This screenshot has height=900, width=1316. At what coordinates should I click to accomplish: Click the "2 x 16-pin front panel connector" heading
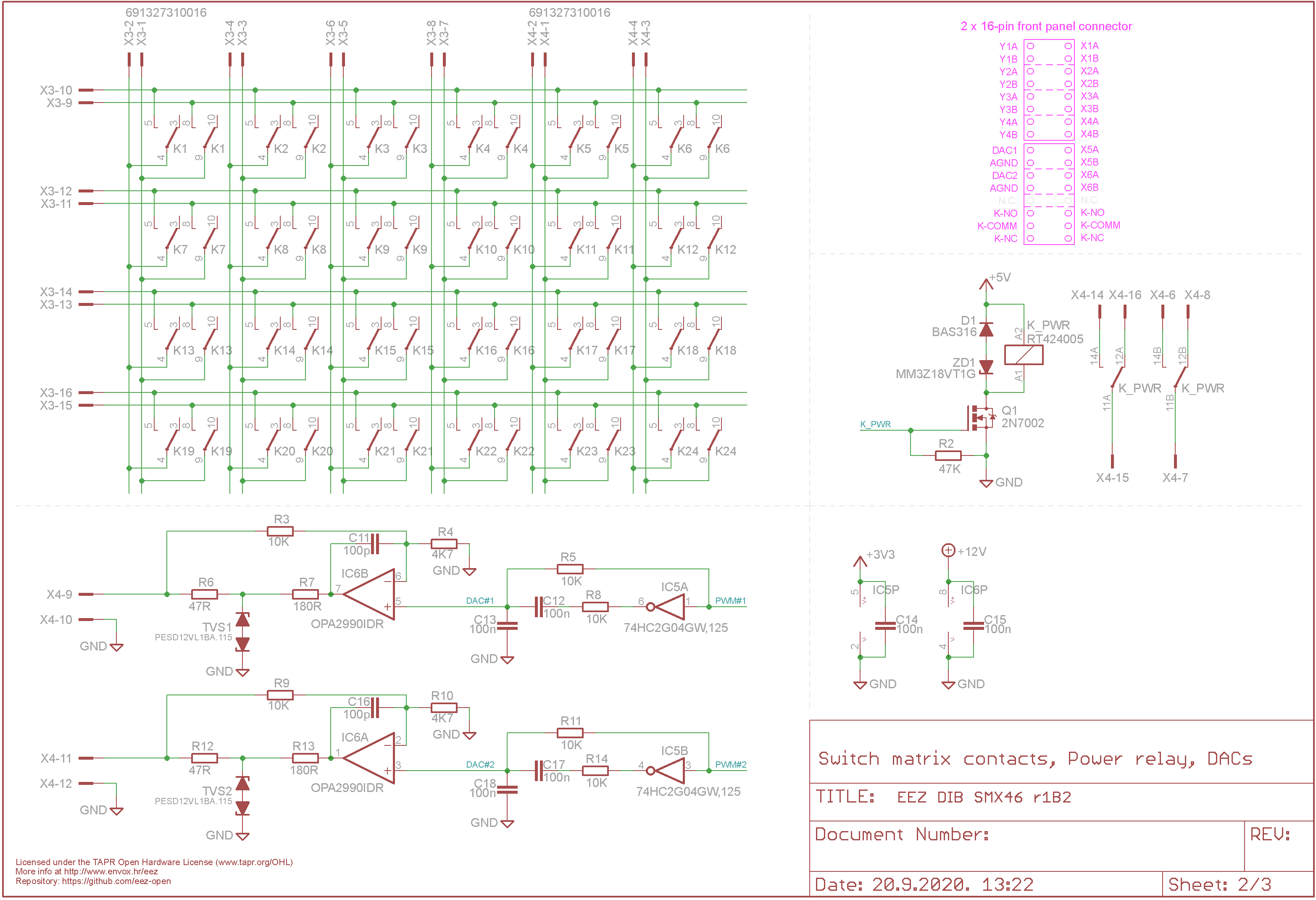pyautogui.click(x=1046, y=26)
